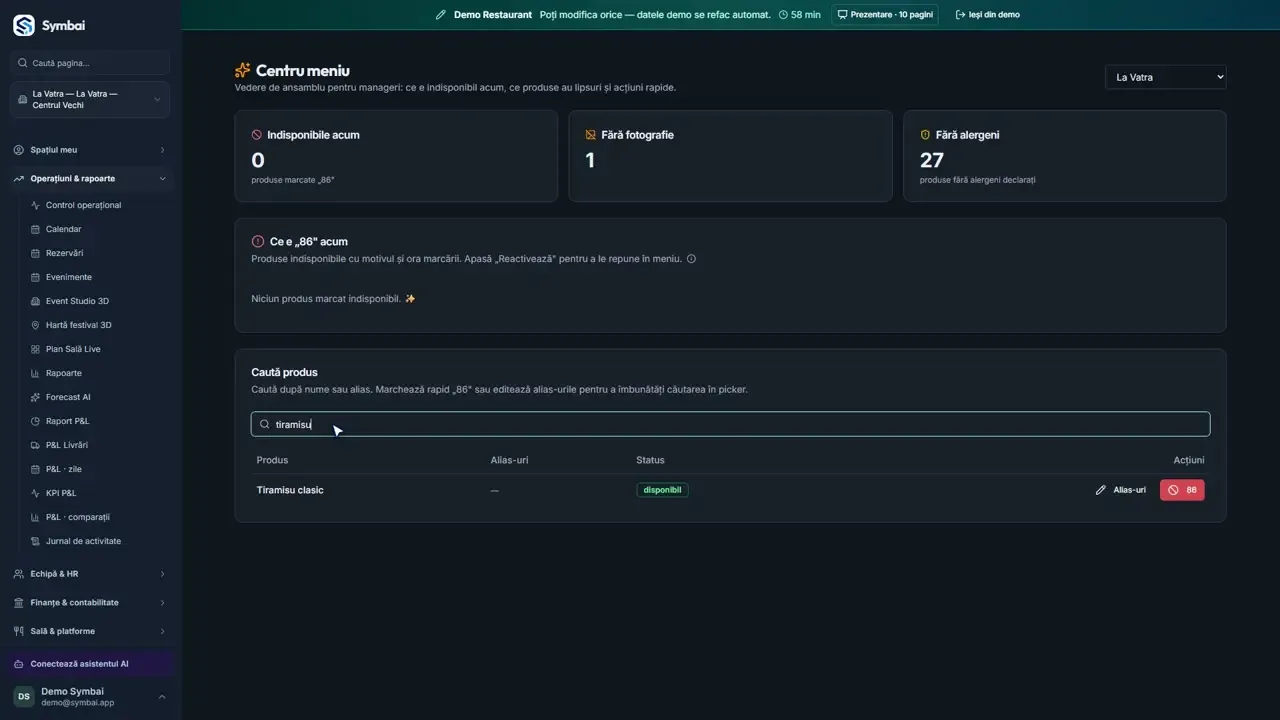Click the Fără alergeni card
The height and width of the screenshot is (720, 1280).
pos(1065,156)
